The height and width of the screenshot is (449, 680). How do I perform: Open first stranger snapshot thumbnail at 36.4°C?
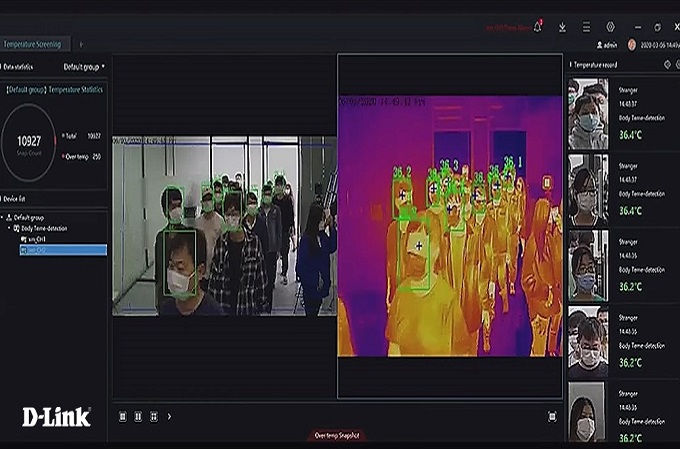coord(588,113)
